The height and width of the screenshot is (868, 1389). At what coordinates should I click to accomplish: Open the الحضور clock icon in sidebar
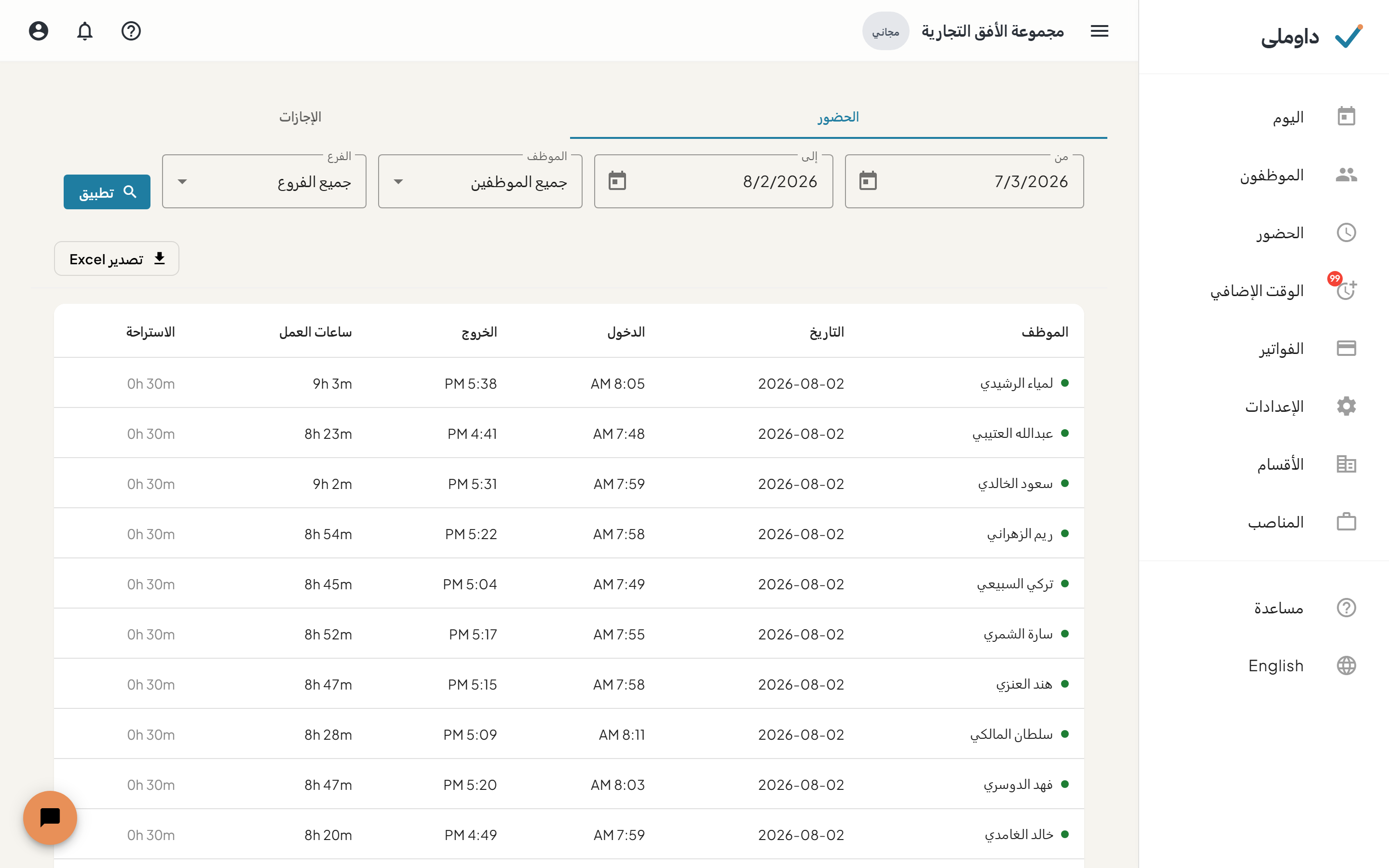tap(1346, 232)
